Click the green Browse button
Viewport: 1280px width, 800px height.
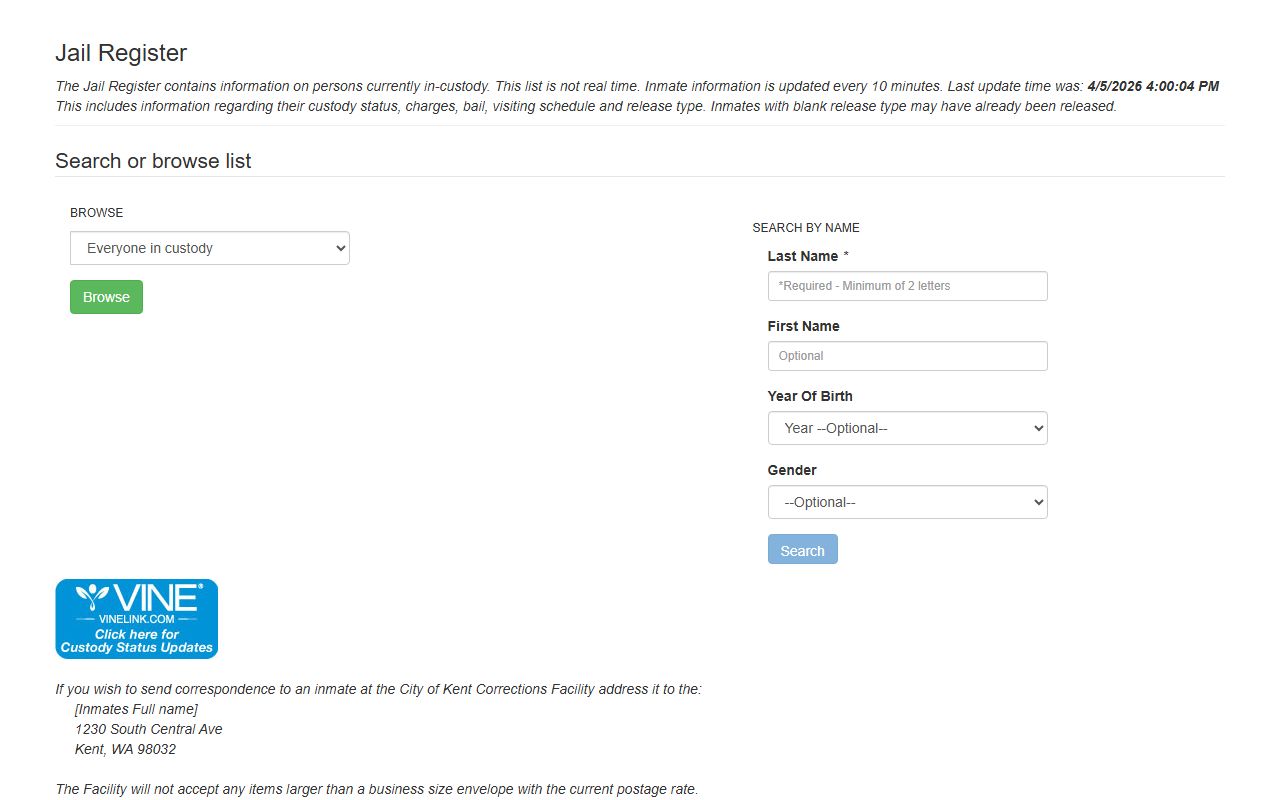click(x=106, y=297)
